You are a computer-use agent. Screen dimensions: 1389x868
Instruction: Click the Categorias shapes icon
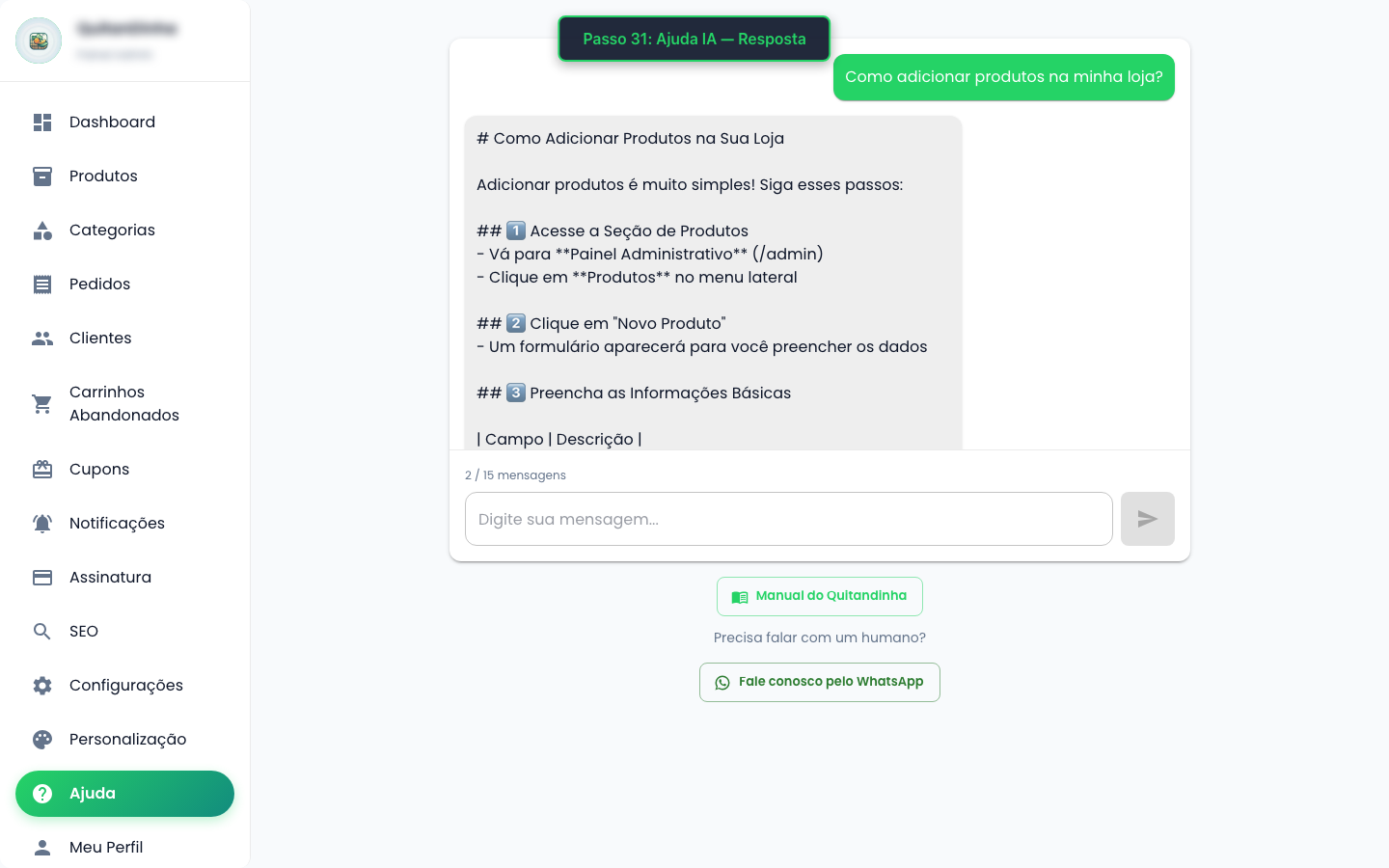[x=42, y=231]
